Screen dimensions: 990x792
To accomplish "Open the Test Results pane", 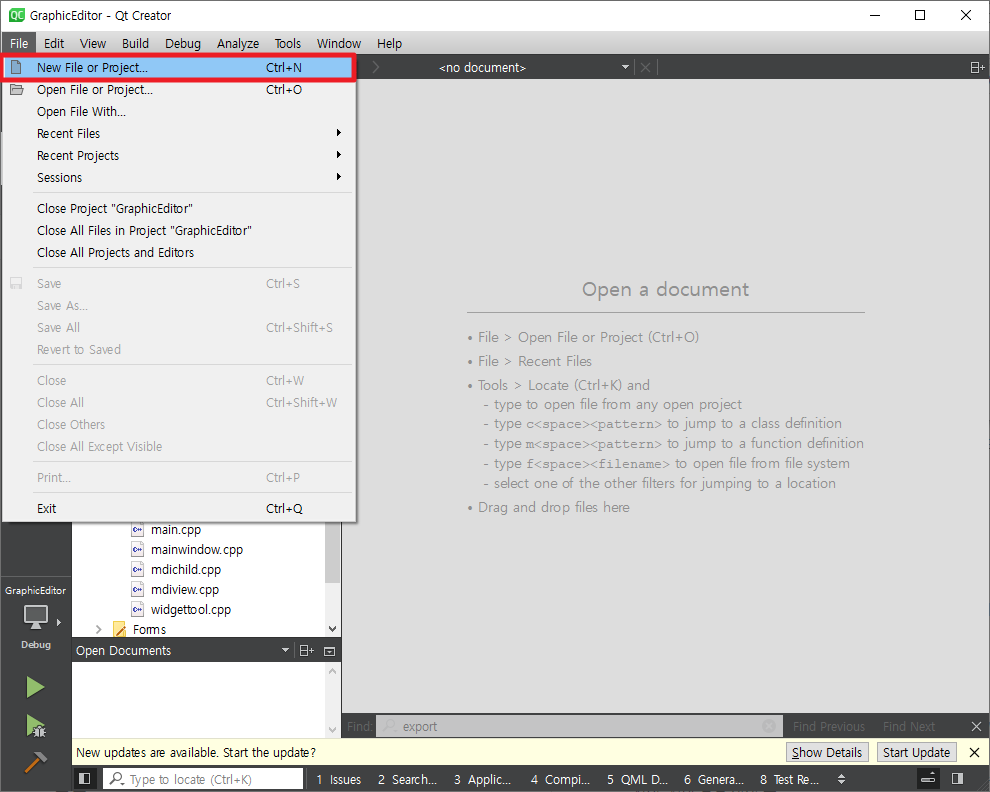I will tap(789, 779).
